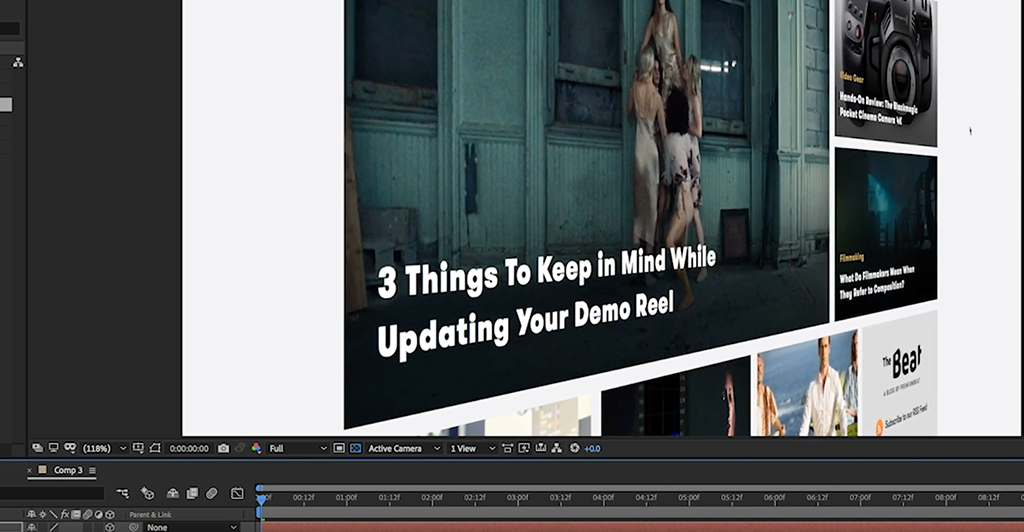This screenshot has height=532, width=1024.
Task: Click the icon left of the timecode
Action: click(x=155, y=448)
